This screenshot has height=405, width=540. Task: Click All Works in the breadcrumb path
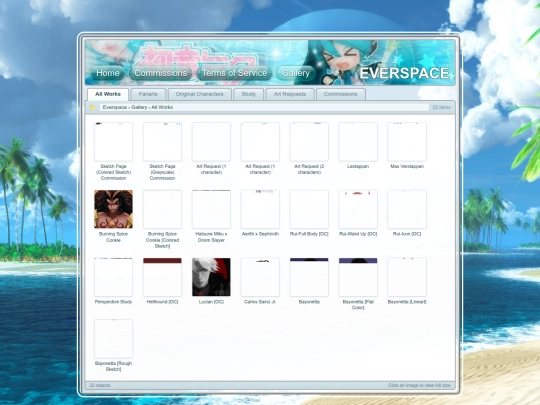click(162, 107)
